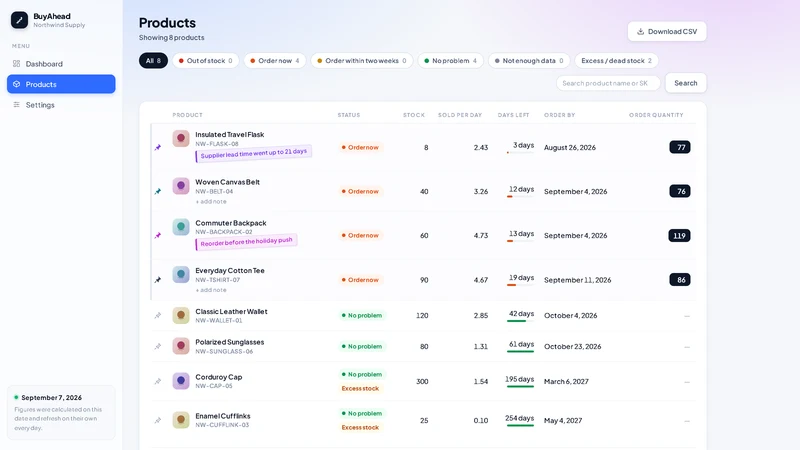Click the Enamel Cufflinks product thumbnail
The image size is (800, 450).
(x=181, y=420)
